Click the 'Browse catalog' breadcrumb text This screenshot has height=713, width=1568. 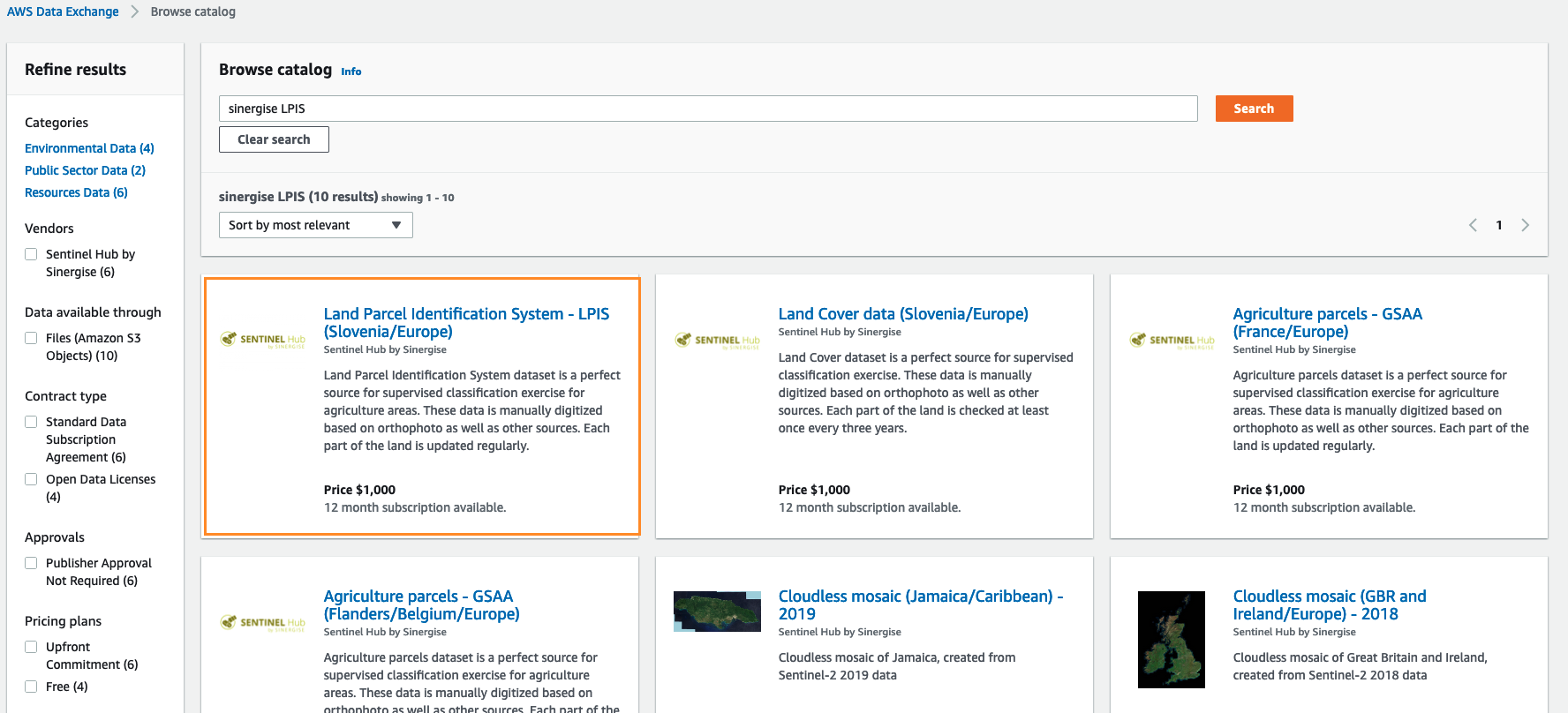193,11
